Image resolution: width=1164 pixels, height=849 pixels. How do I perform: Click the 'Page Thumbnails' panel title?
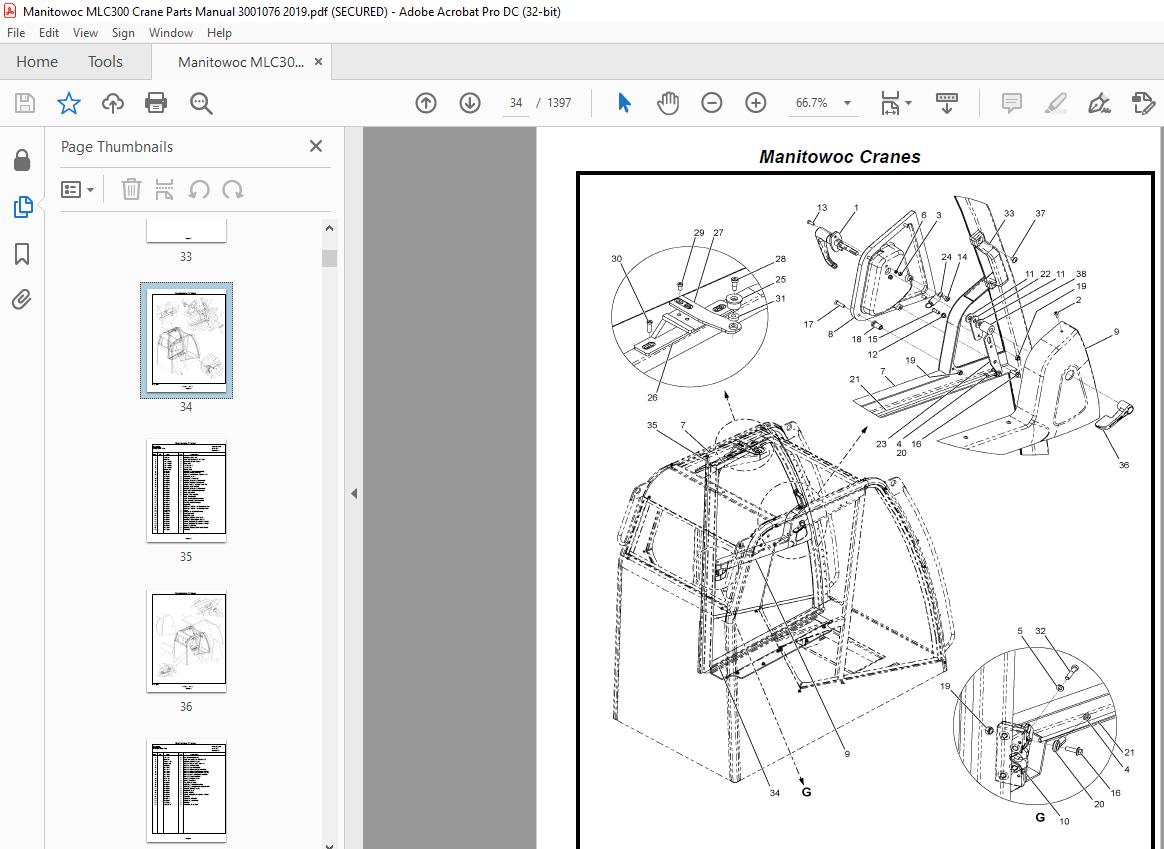117,147
